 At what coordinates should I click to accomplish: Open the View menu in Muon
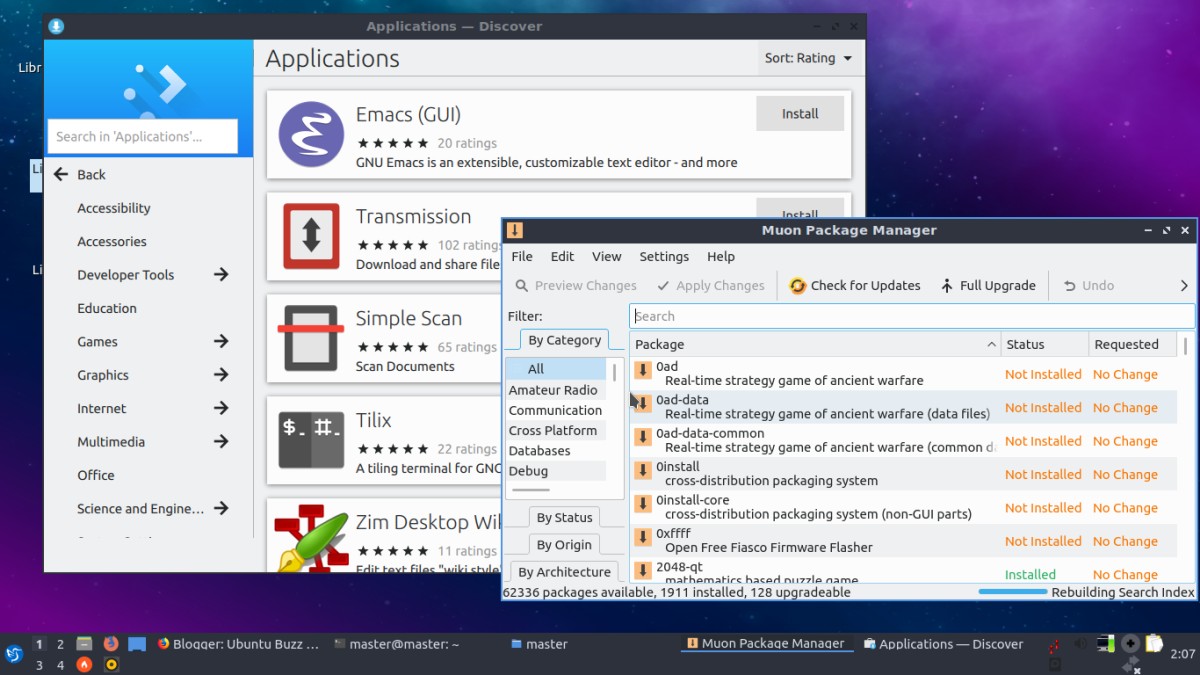coord(606,256)
